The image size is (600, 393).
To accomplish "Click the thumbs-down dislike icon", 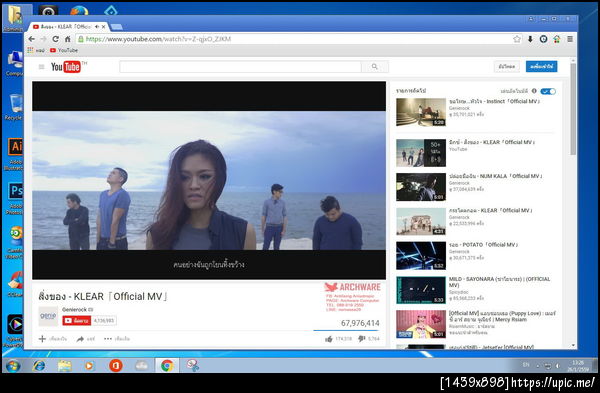I will (x=361, y=339).
